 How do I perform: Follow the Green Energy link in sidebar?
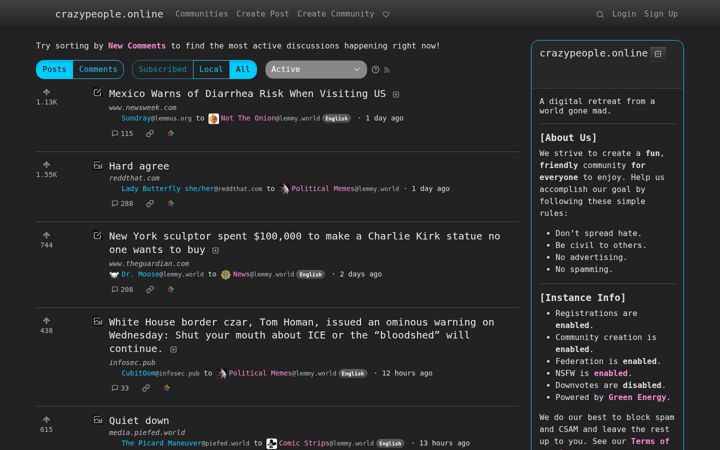click(637, 398)
